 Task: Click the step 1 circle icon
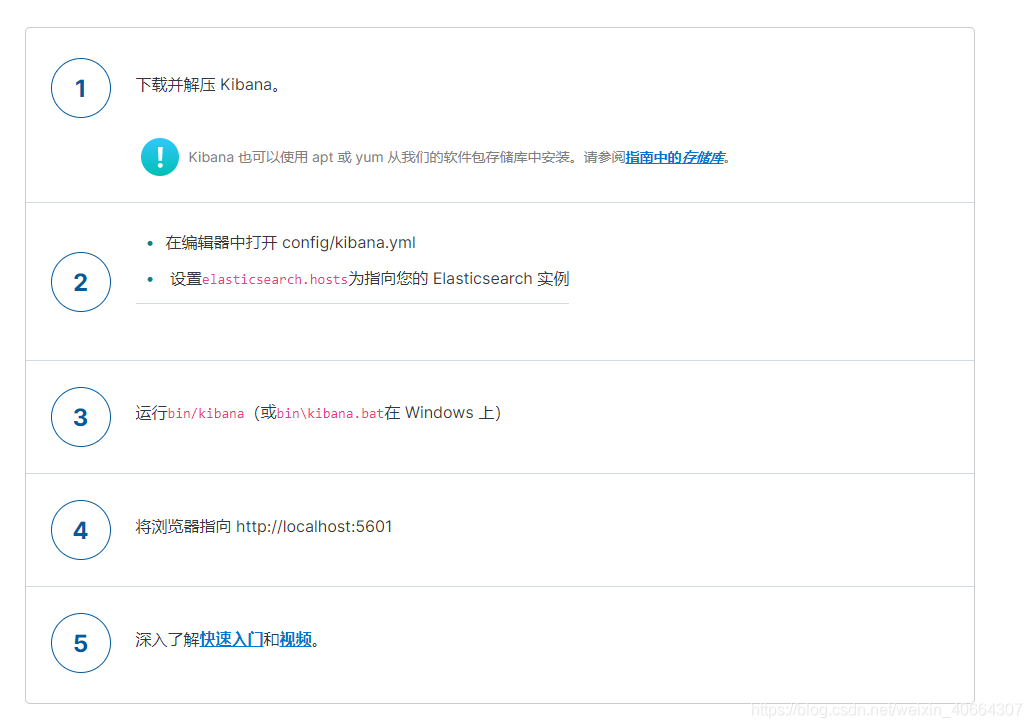coord(81,88)
